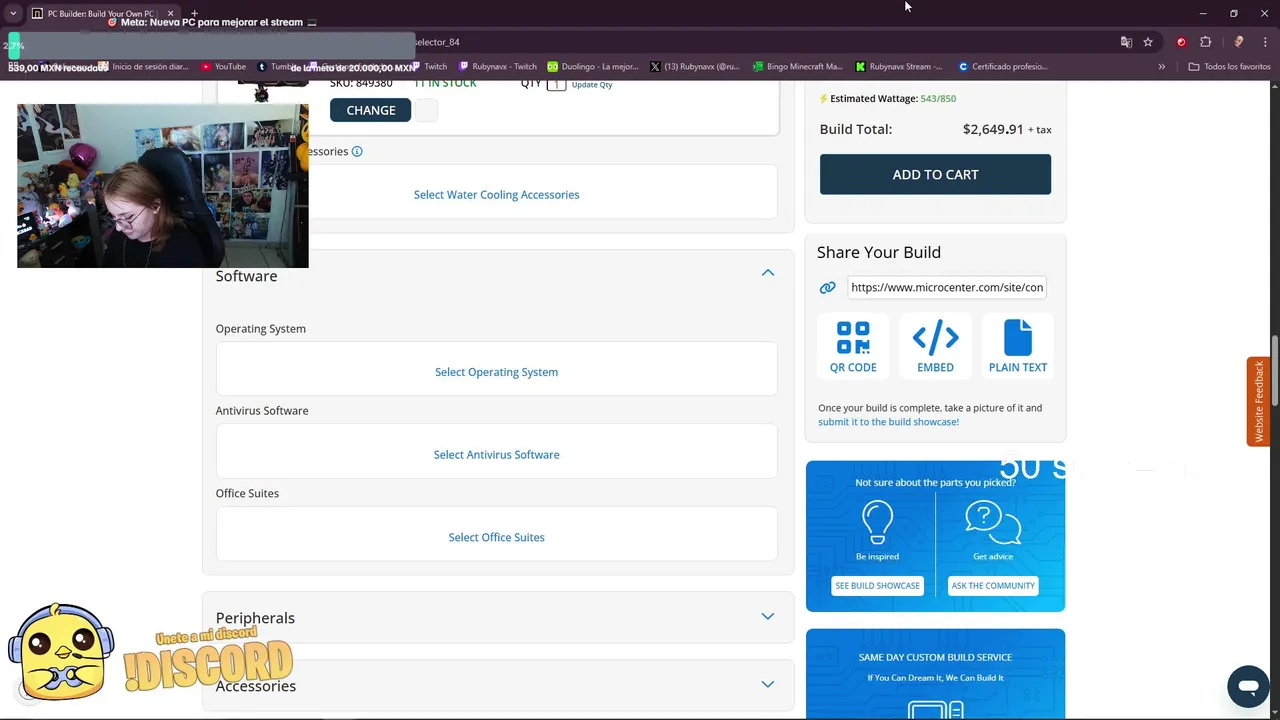The height and width of the screenshot is (720, 1280).
Task: Open the (13) Rubynavx X bookmark
Action: point(695,67)
